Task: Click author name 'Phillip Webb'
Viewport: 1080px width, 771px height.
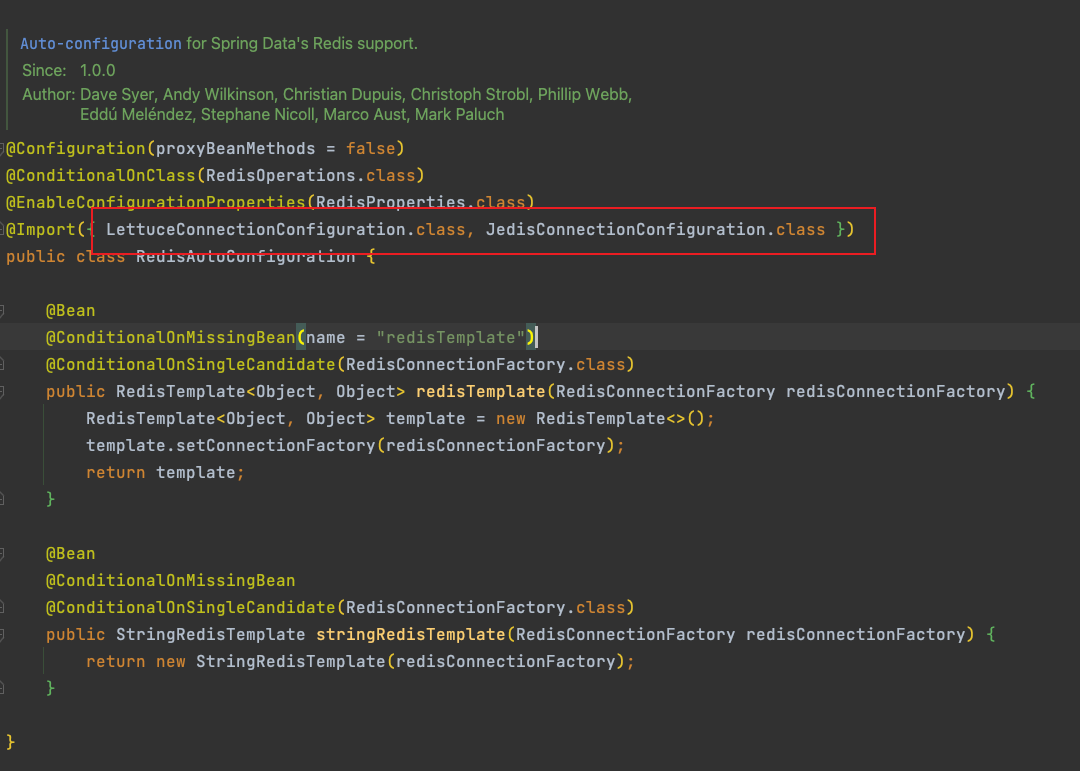Action: [583, 94]
